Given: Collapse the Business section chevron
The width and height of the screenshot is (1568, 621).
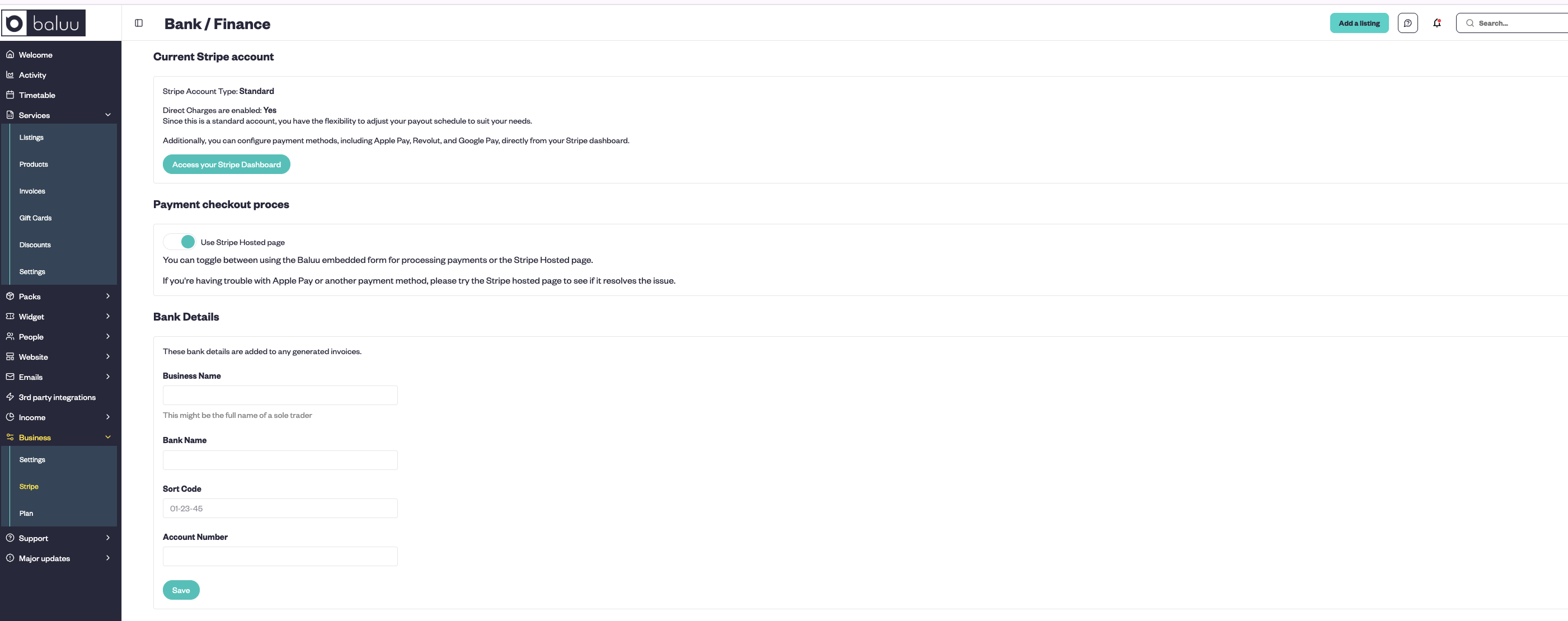Looking at the screenshot, I should 108,437.
